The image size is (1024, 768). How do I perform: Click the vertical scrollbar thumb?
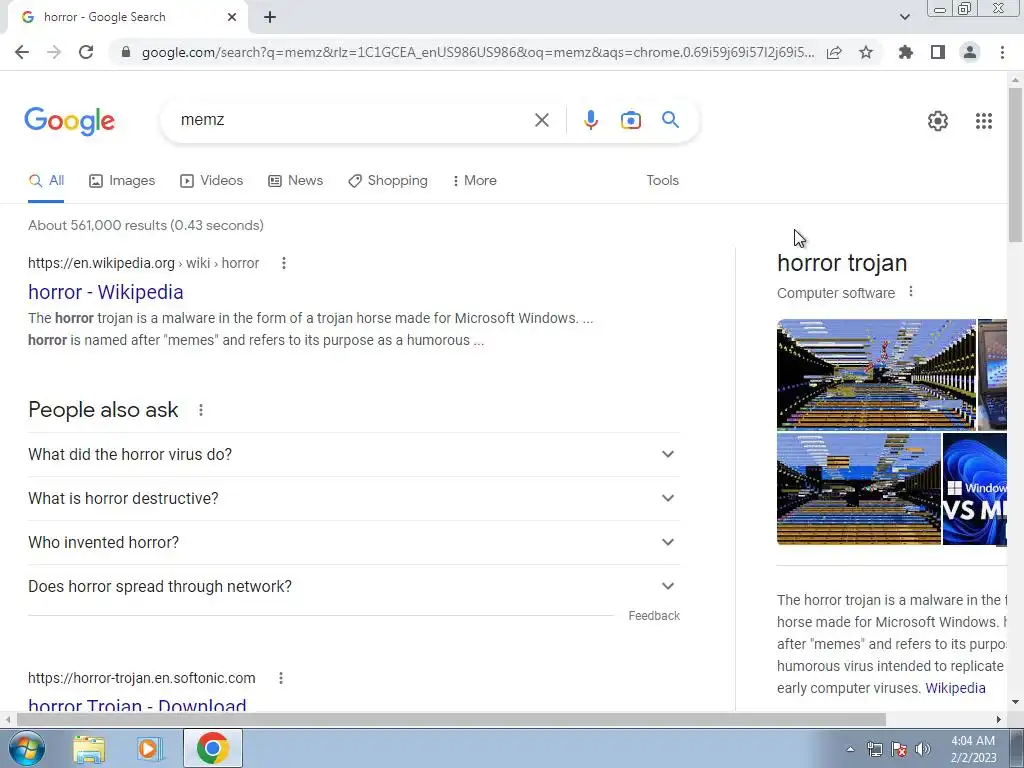[1016, 164]
